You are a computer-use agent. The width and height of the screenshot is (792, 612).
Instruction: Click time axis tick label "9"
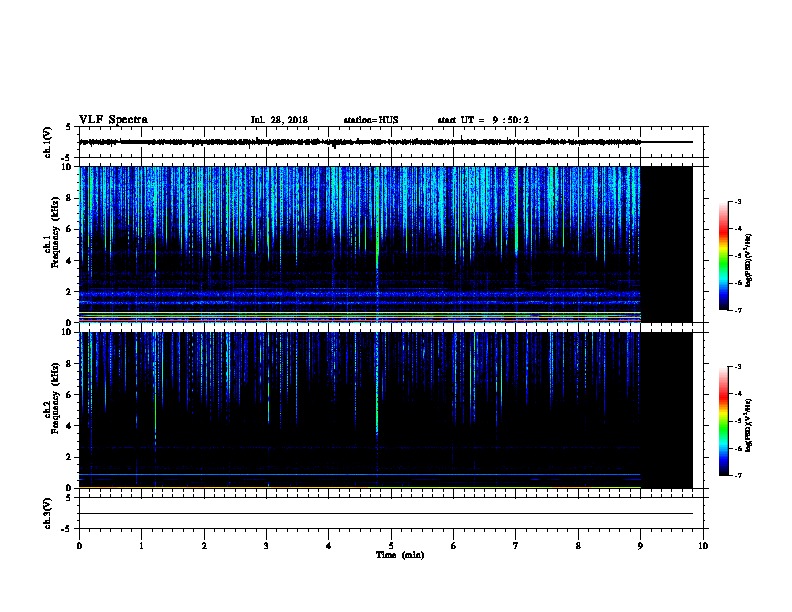click(640, 546)
